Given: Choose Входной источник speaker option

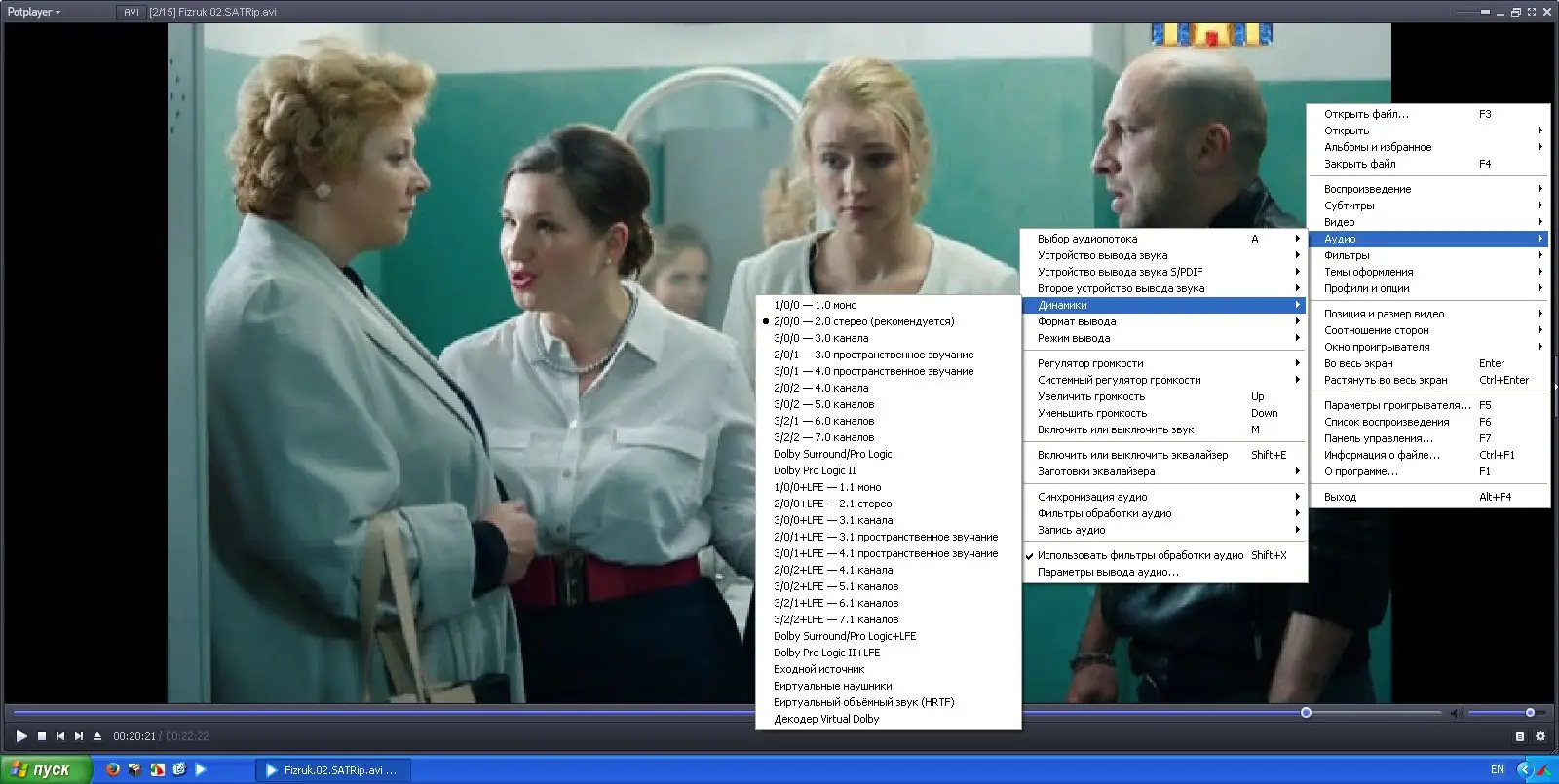Looking at the screenshot, I should (x=889, y=669).
